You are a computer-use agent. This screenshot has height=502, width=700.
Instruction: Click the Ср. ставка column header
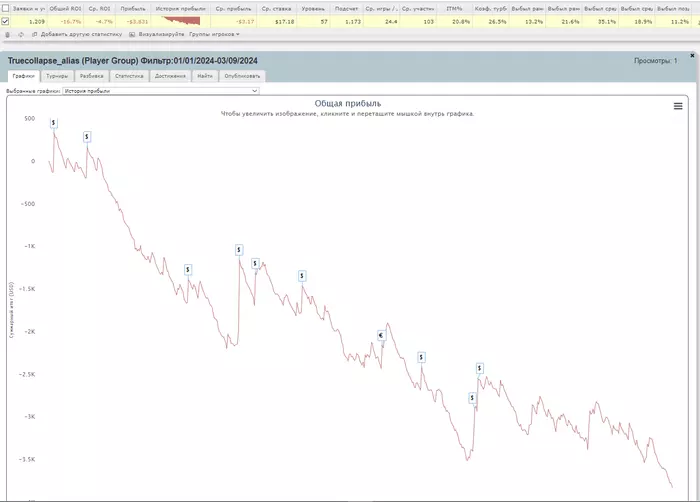tap(276, 8)
